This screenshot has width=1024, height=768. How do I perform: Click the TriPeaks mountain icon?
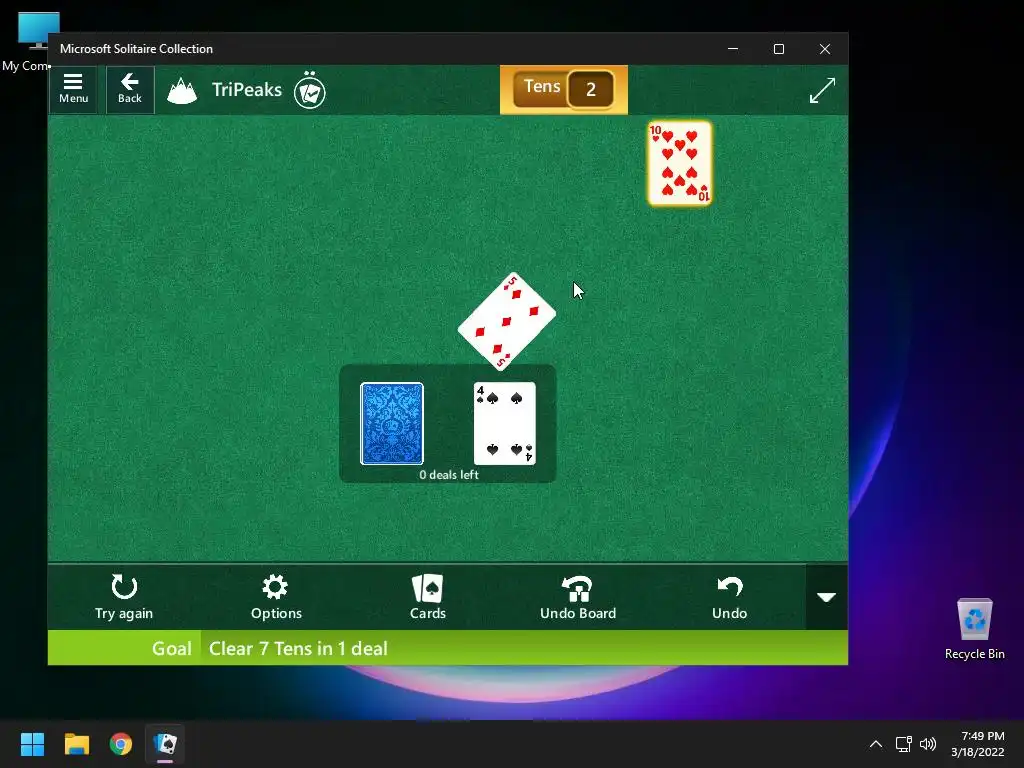[x=182, y=91]
